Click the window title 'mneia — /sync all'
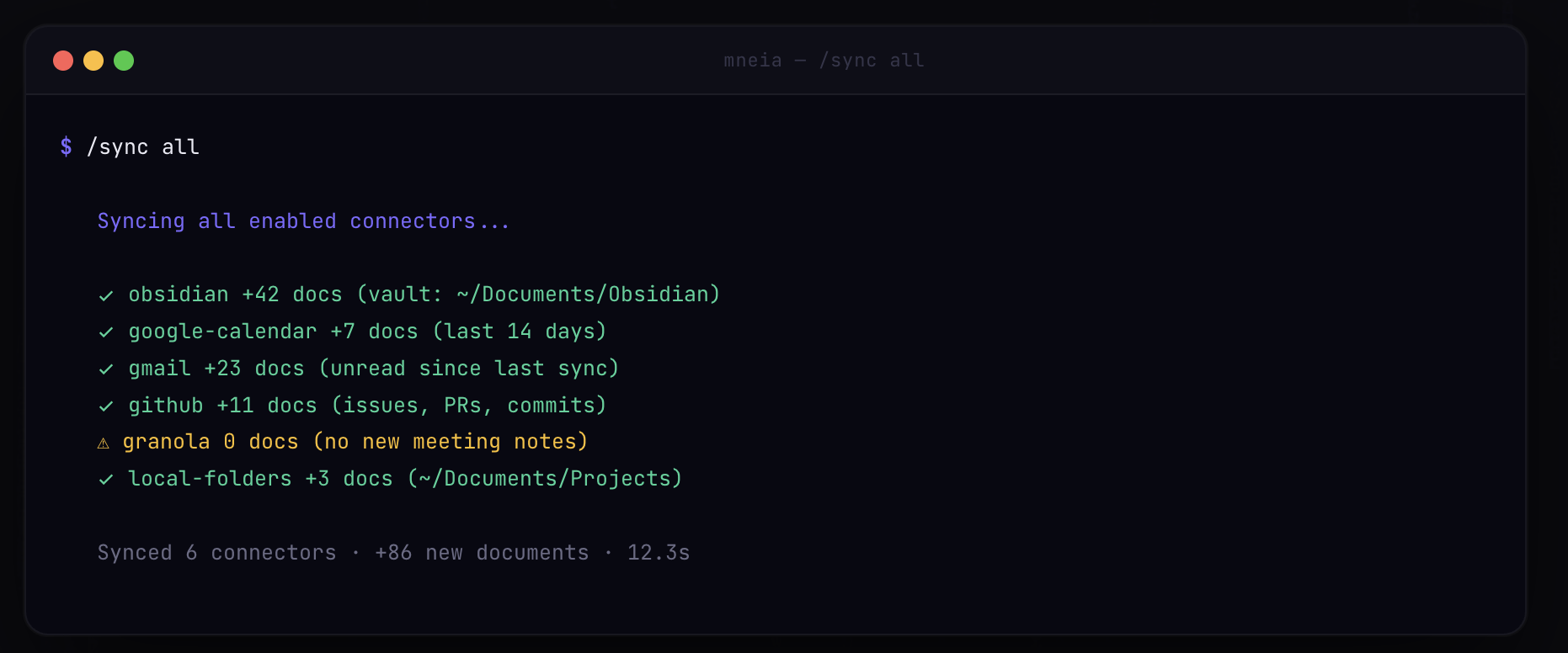The height and width of the screenshot is (653, 1568). point(824,61)
